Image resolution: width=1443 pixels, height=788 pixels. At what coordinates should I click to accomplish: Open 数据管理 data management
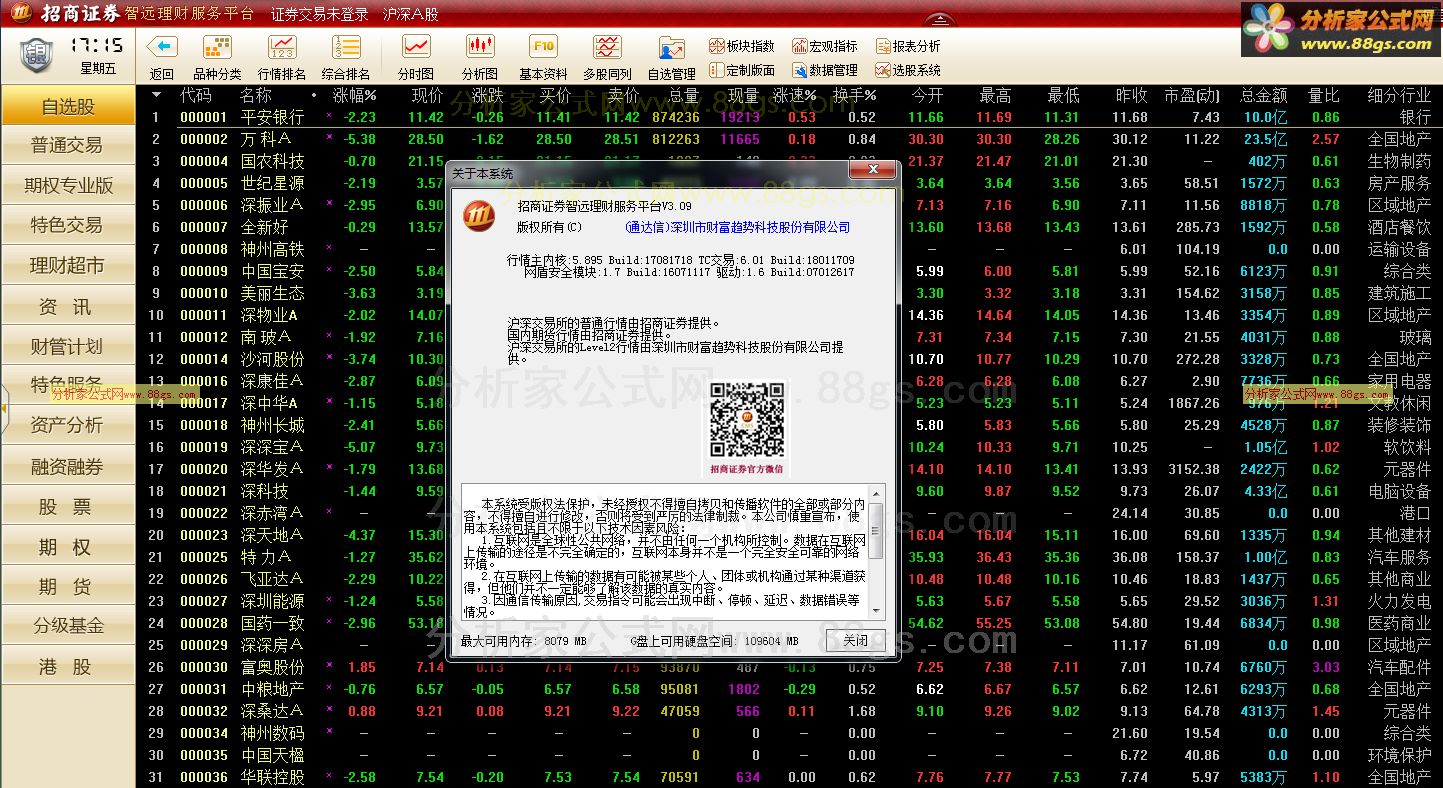825,70
